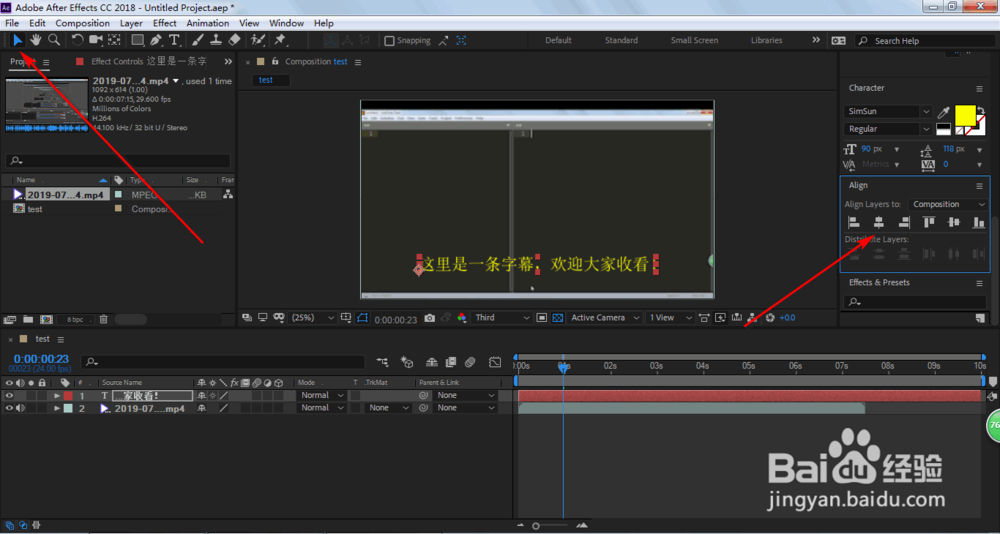The width and height of the screenshot is (1000, 534).
Task: Click align bottom icon in Align panel
Action: click(979, 222)
